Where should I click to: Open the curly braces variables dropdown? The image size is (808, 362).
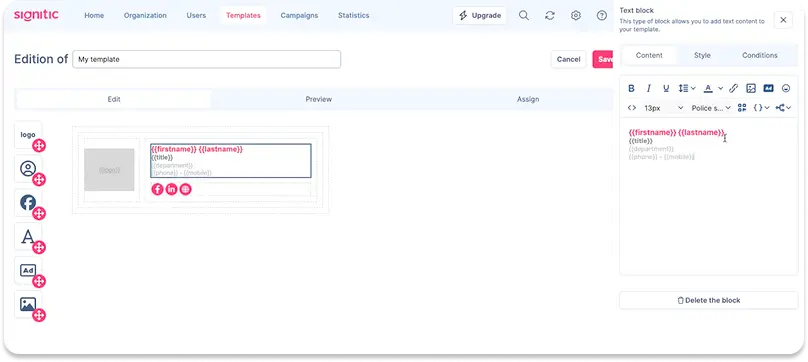pyautogui.click(x=761, y=108)
